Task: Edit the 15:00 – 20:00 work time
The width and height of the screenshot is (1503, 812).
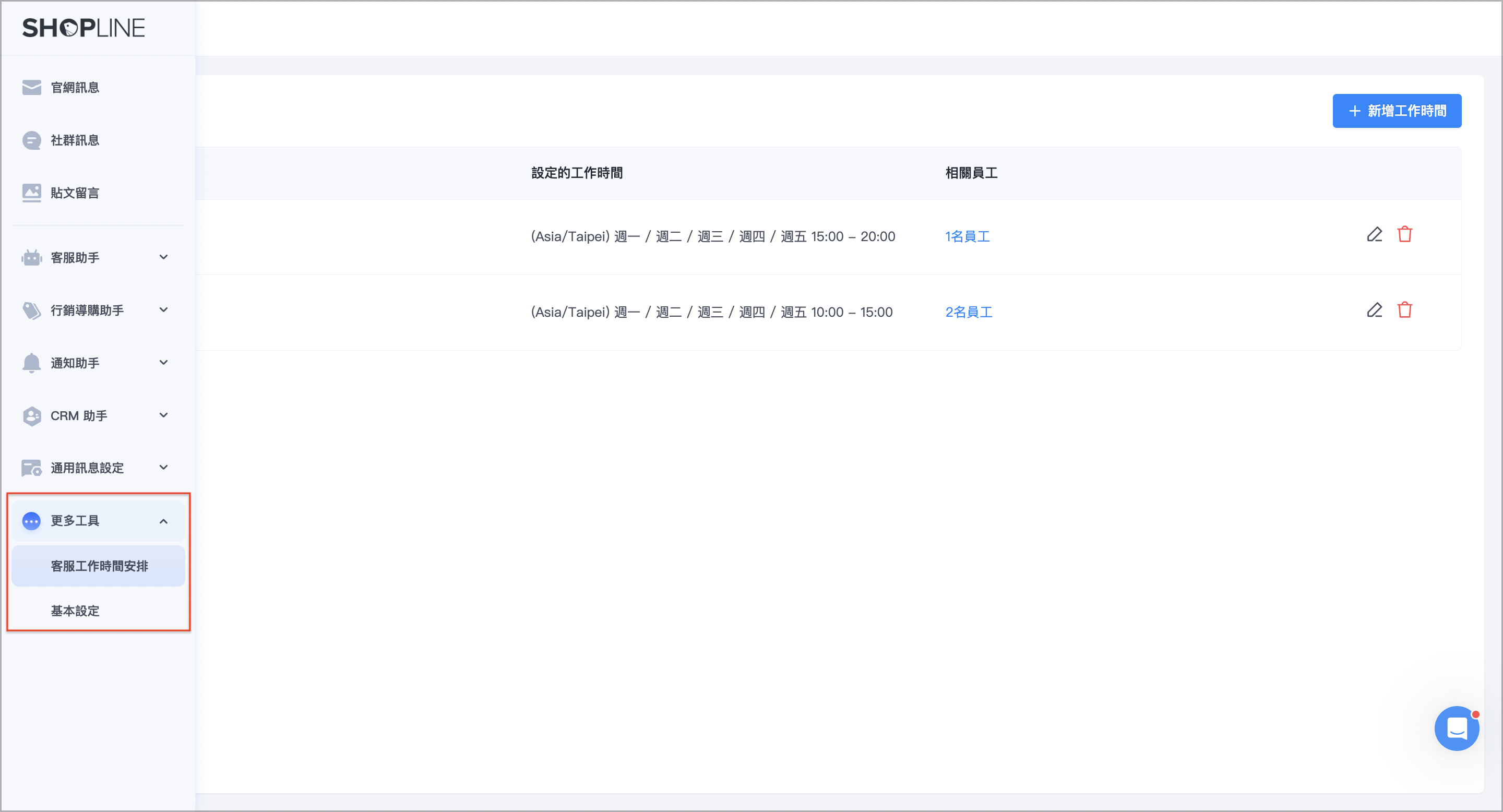Action: point(1375,234)
